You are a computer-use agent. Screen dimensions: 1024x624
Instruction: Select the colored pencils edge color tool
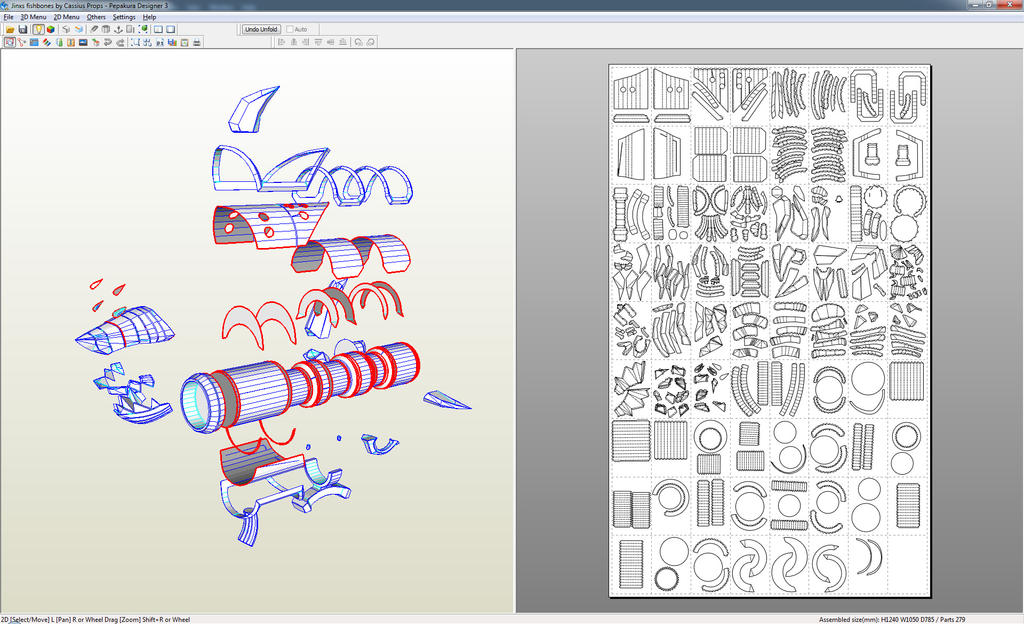46,42
